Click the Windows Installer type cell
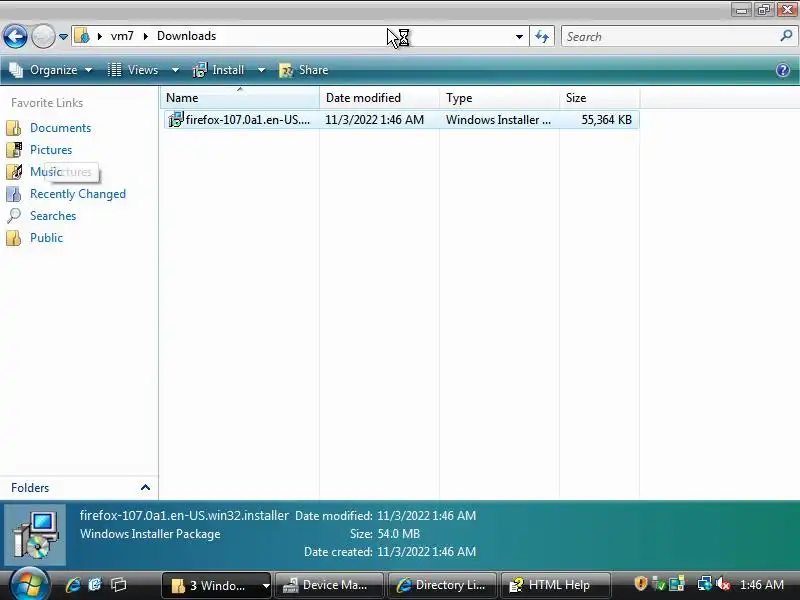Screen dimensions: 800x600 (x=498, y=120)
